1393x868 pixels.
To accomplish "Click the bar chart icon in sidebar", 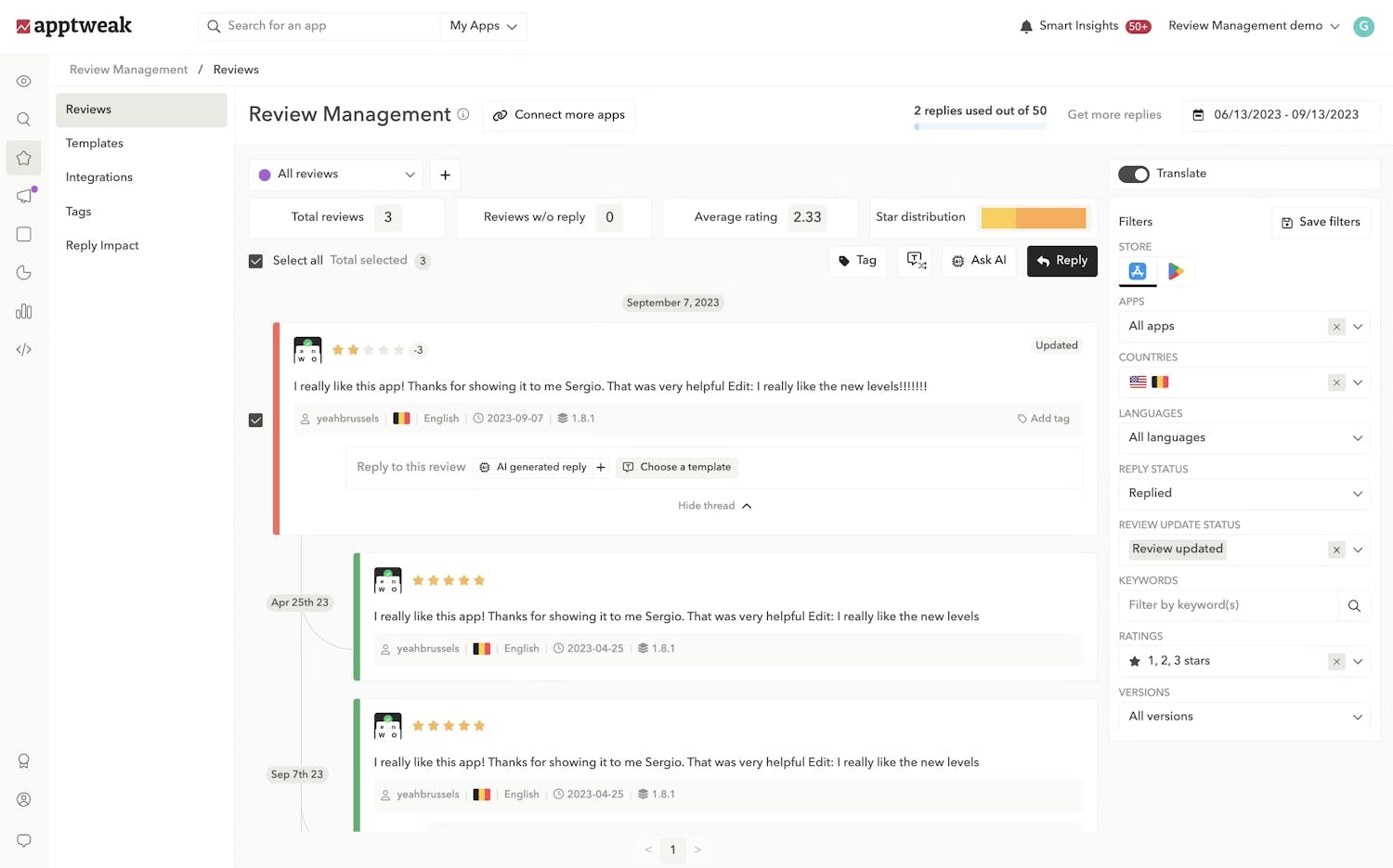I will click(x=24, y=312).
